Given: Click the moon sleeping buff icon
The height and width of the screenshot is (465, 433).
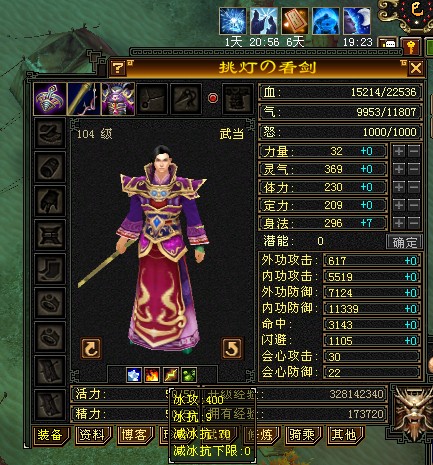Looking at the screenshot, I should click(x=357, y=21).
